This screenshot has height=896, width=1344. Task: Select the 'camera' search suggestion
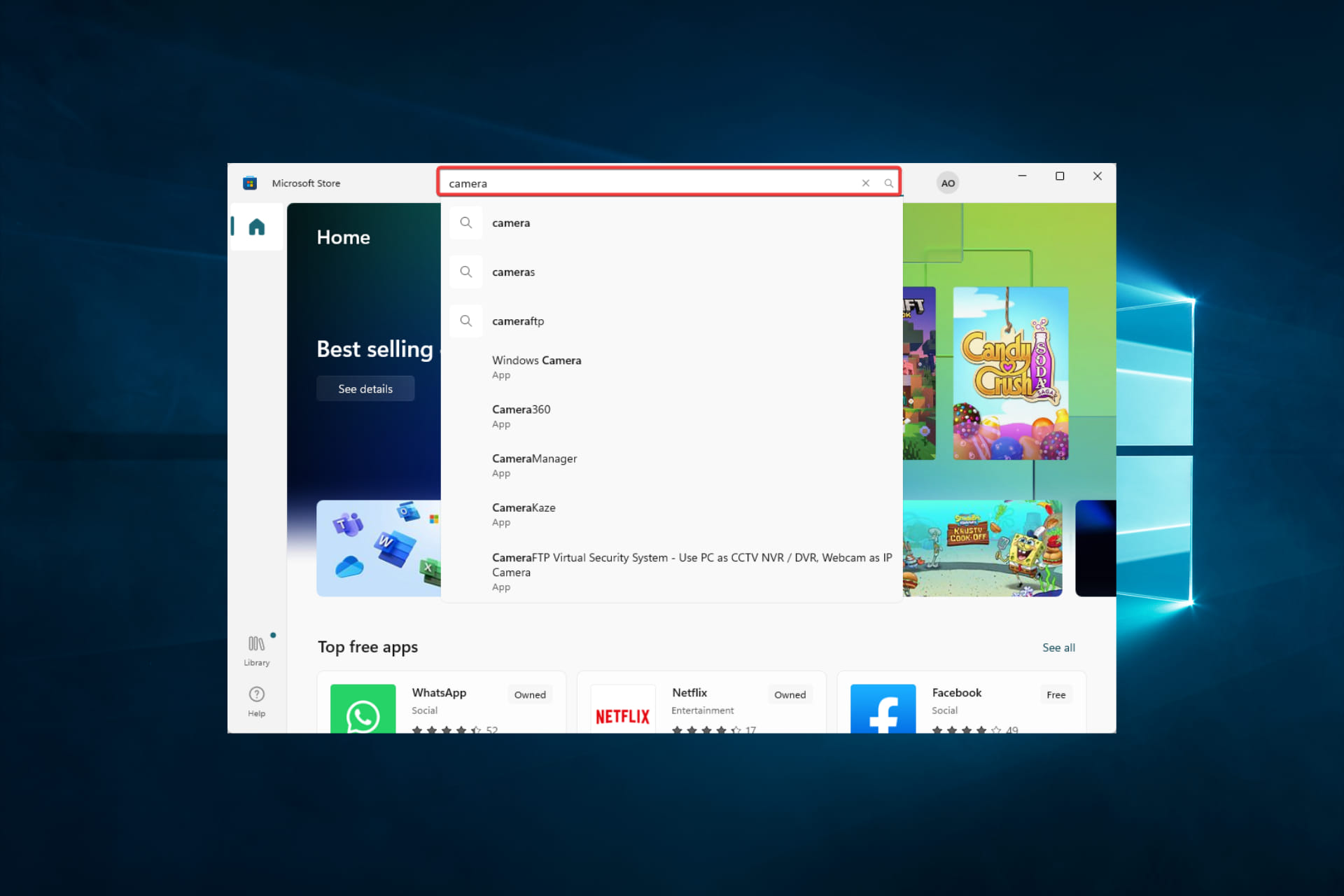click(672, 223)
